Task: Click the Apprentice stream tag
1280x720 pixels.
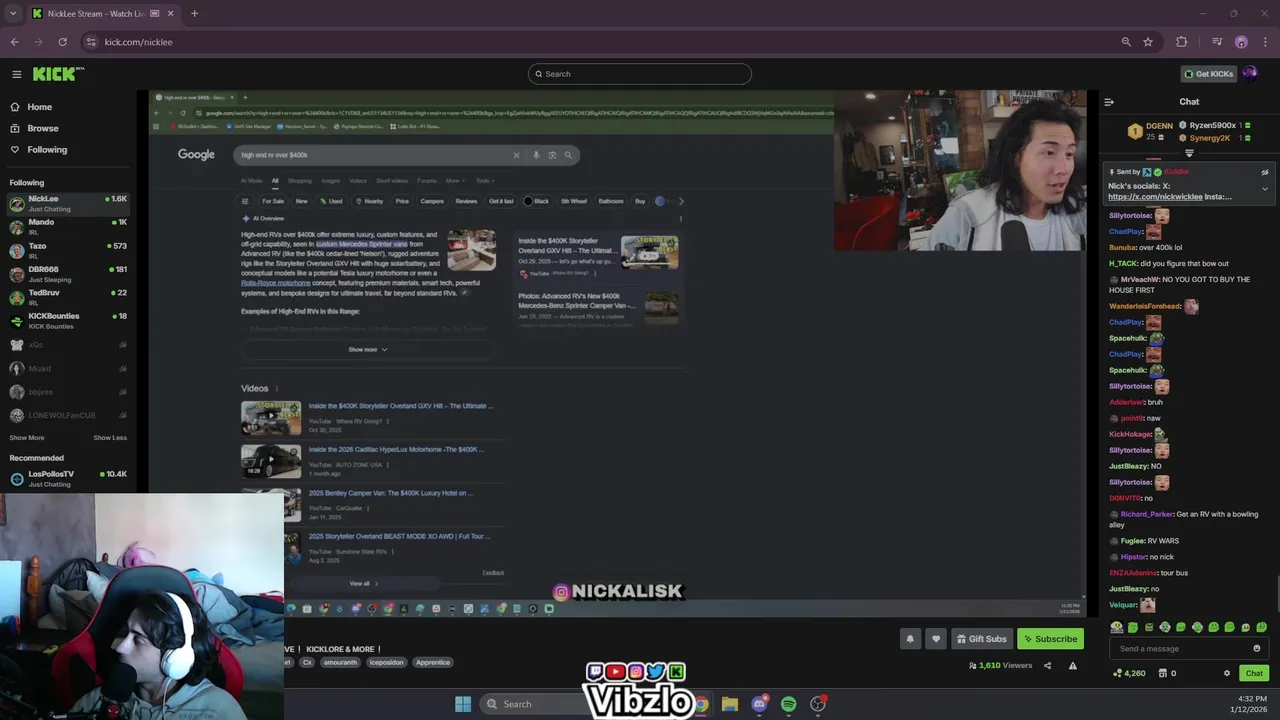Action: point(433,662)
